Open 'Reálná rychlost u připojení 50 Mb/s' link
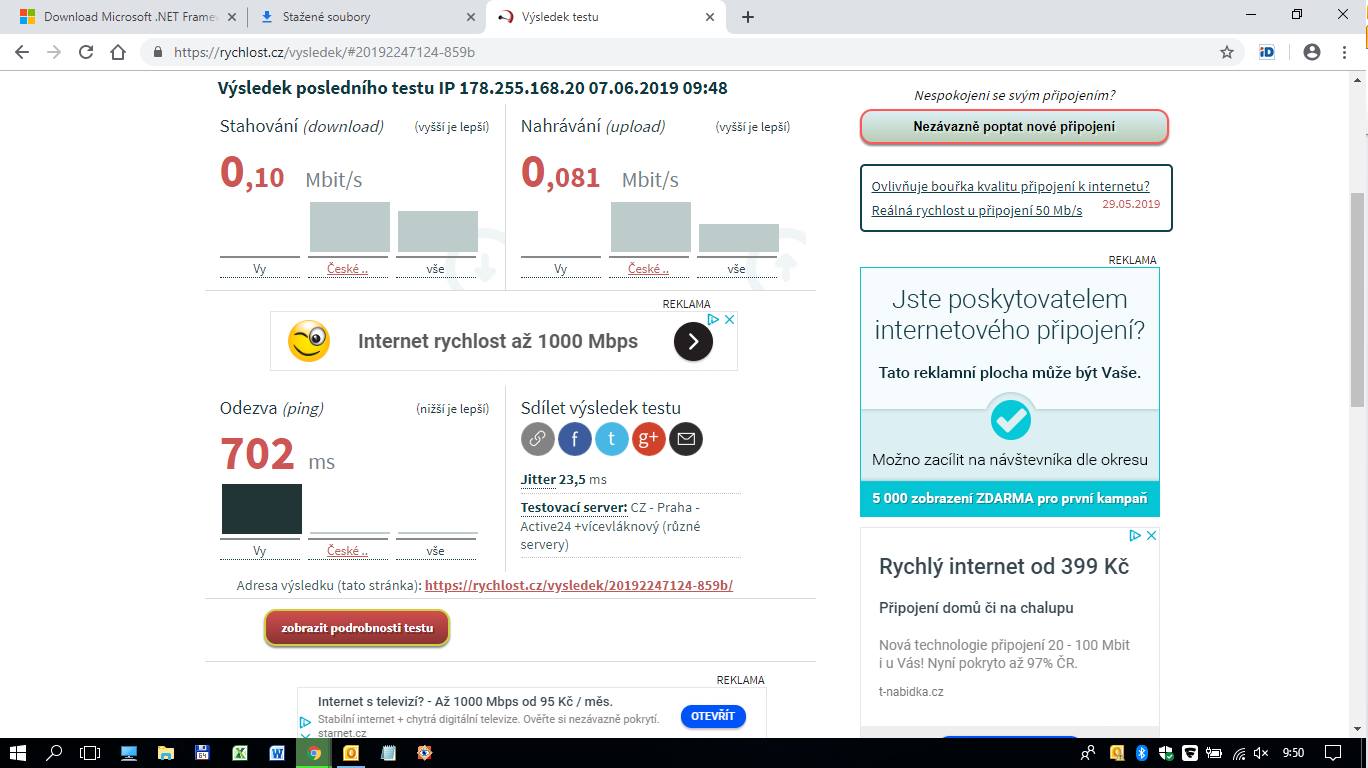1368x768 pixels. click(976, 210)
